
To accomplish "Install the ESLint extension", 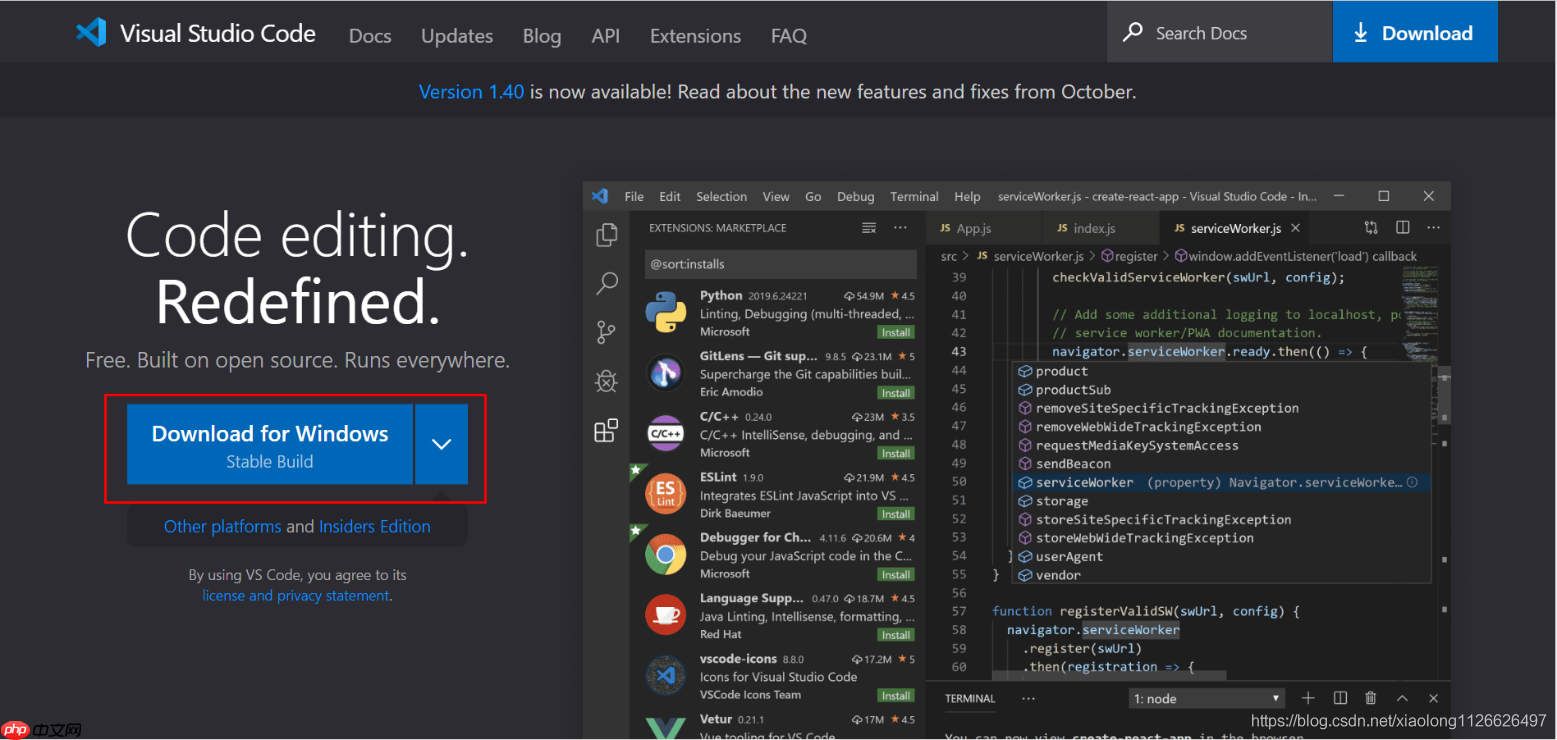I will tap(895, 513).
